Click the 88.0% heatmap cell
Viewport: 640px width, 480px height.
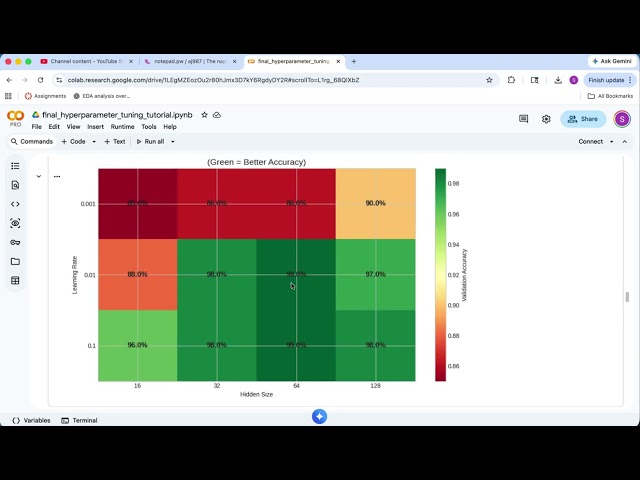tap(138, 274)
